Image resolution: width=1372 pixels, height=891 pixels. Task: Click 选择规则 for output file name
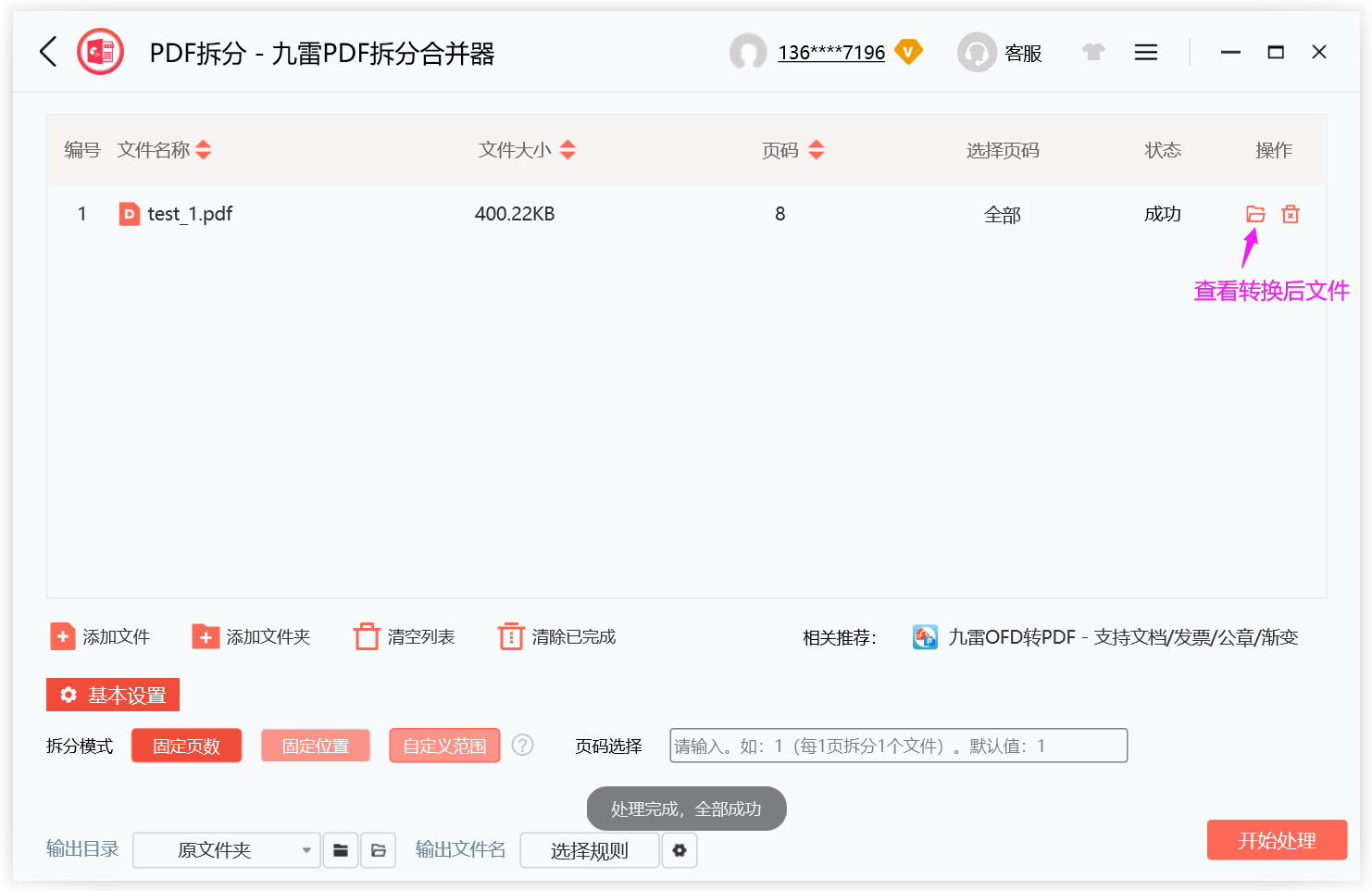[590, 850]
